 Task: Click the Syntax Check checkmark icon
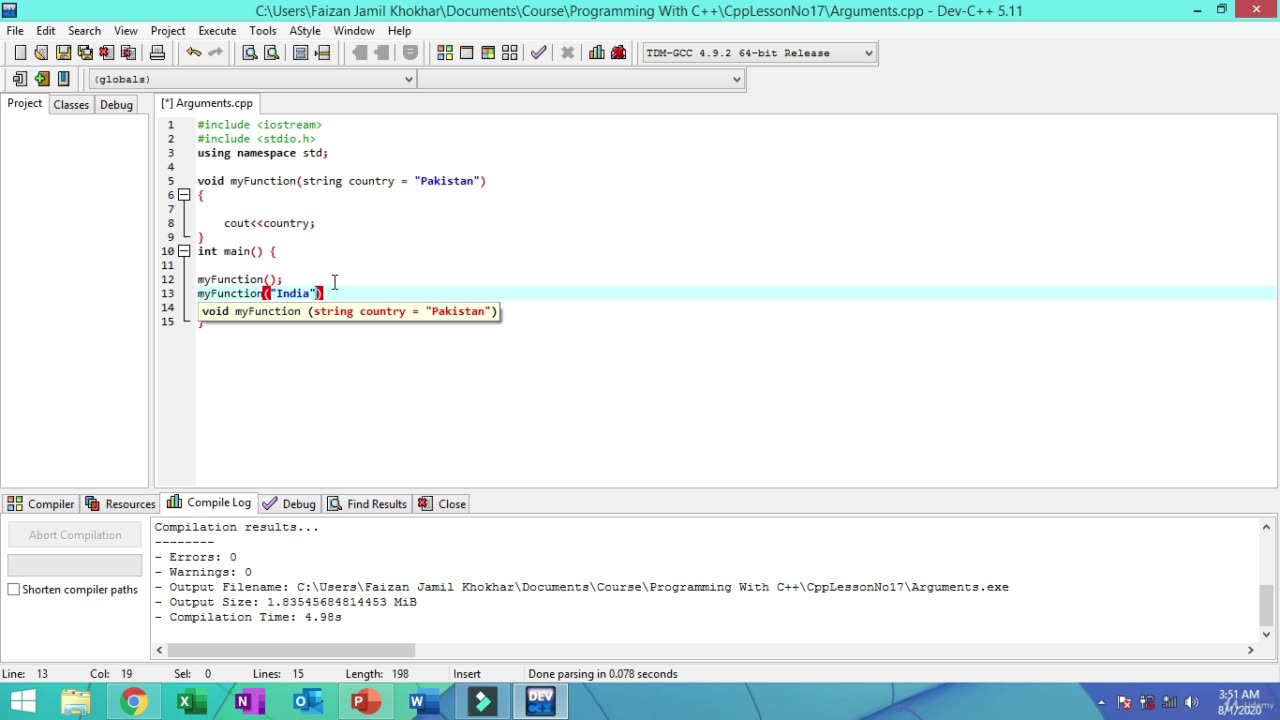click(539, 53)
